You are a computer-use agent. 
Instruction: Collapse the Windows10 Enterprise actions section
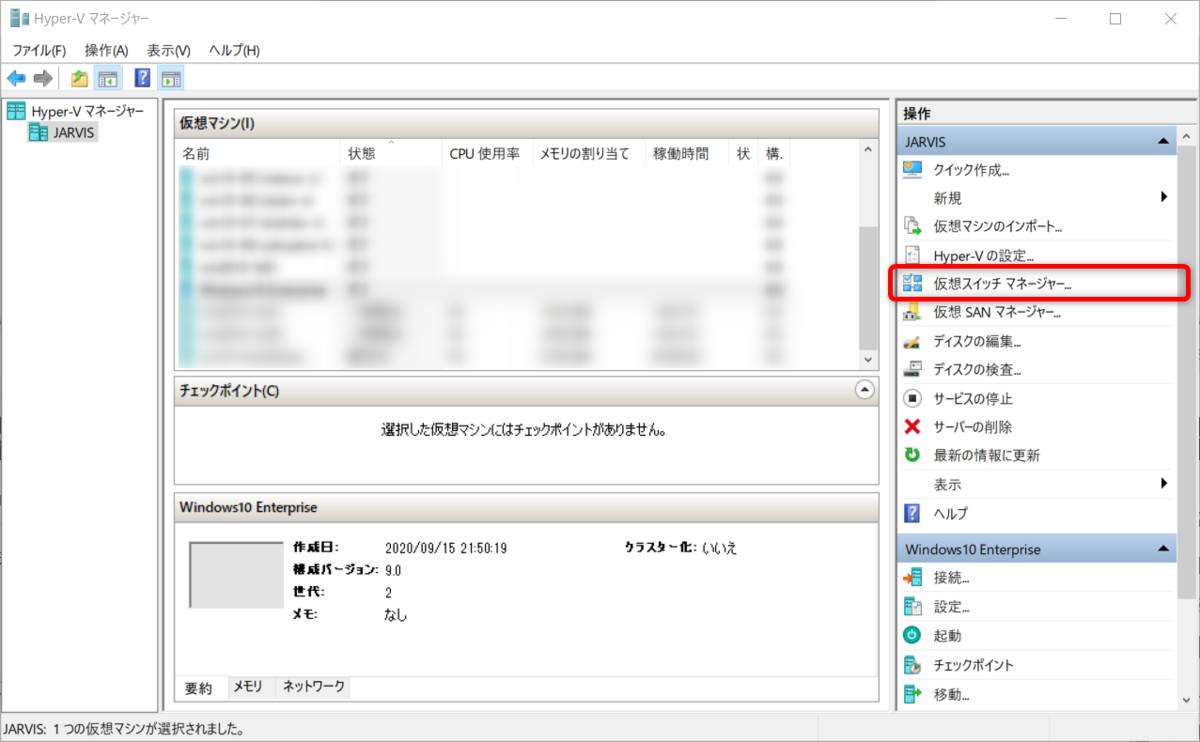coord(1163,549)
